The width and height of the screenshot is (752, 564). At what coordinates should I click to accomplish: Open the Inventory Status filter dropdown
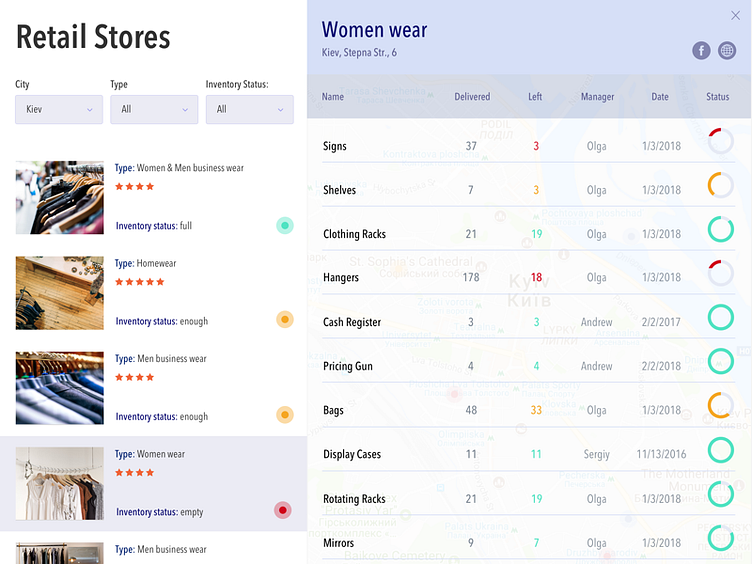pos(249,109)
